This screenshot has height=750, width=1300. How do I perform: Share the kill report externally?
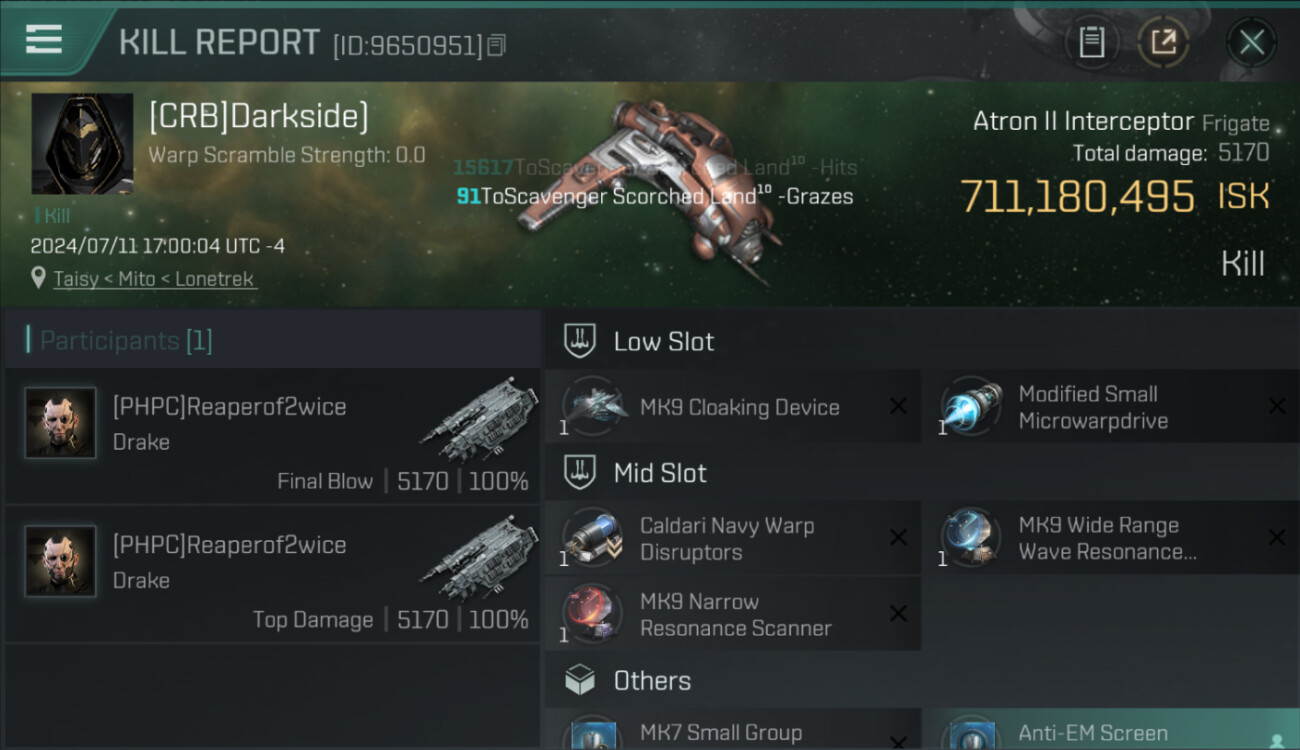coord(1164,42)
